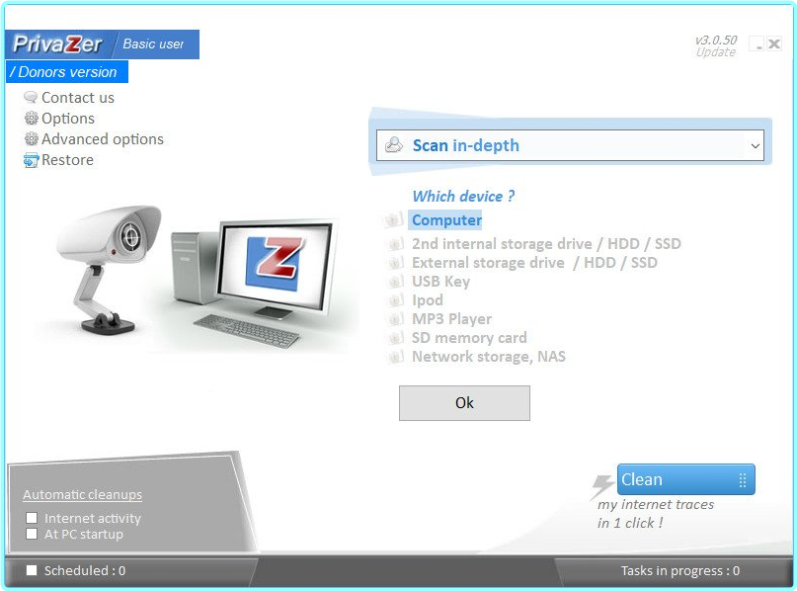Screen dimensions: 797x591
Task: Open the Automatic cleanups link
Action: tap(82, 494)
